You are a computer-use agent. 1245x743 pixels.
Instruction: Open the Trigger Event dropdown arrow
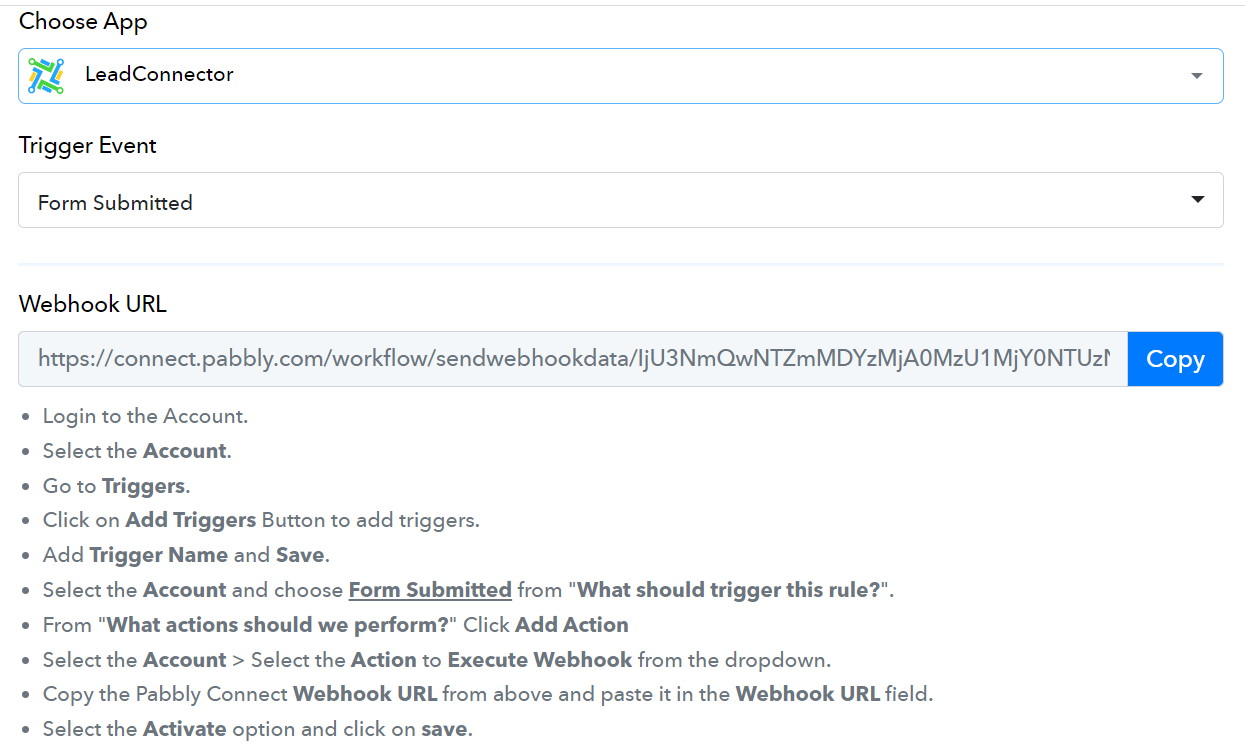1197,200
